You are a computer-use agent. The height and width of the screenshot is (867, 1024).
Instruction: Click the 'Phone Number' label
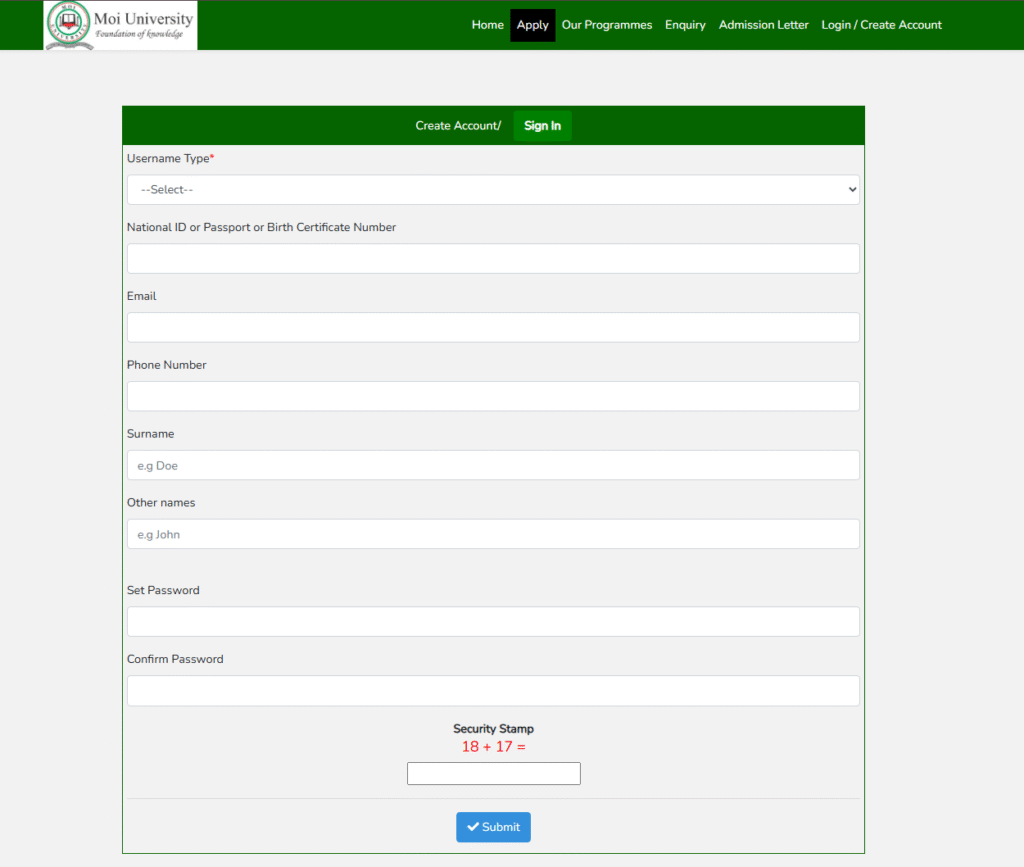pyautogui.click(x=167, y=365)
